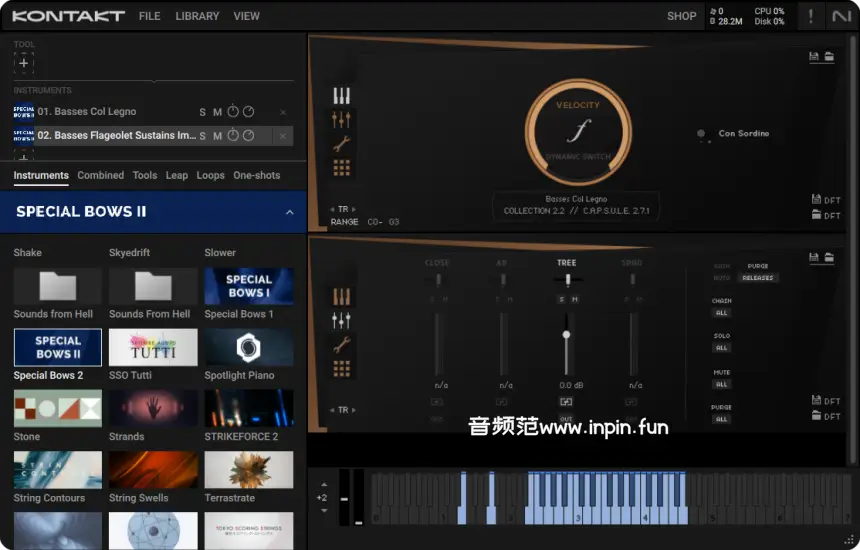Click tune knob icon for Basses Flageolet Sustains
Screen dimensions: 860x550
pyautogui.click(x=233, y=136)
